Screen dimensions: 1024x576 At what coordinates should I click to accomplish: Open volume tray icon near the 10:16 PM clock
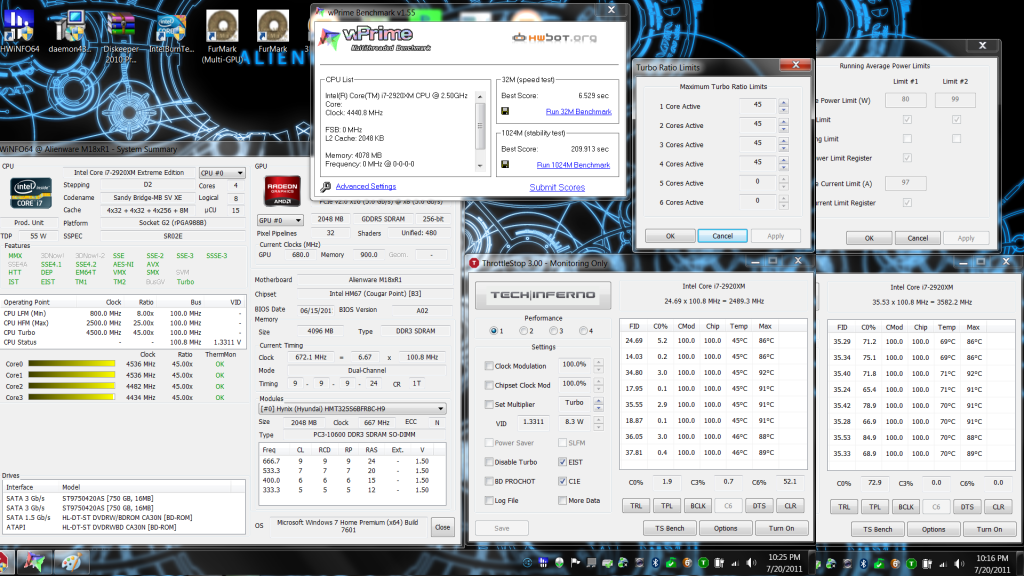[959, 563]
